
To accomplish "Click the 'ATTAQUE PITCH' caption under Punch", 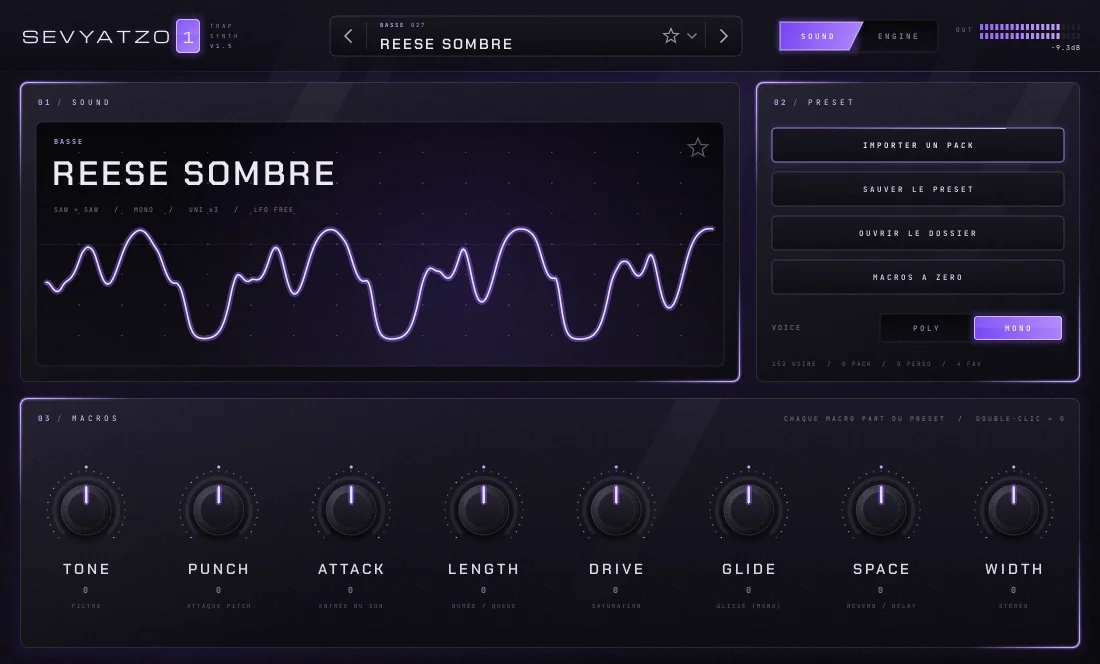I will (x=219, y=606).
